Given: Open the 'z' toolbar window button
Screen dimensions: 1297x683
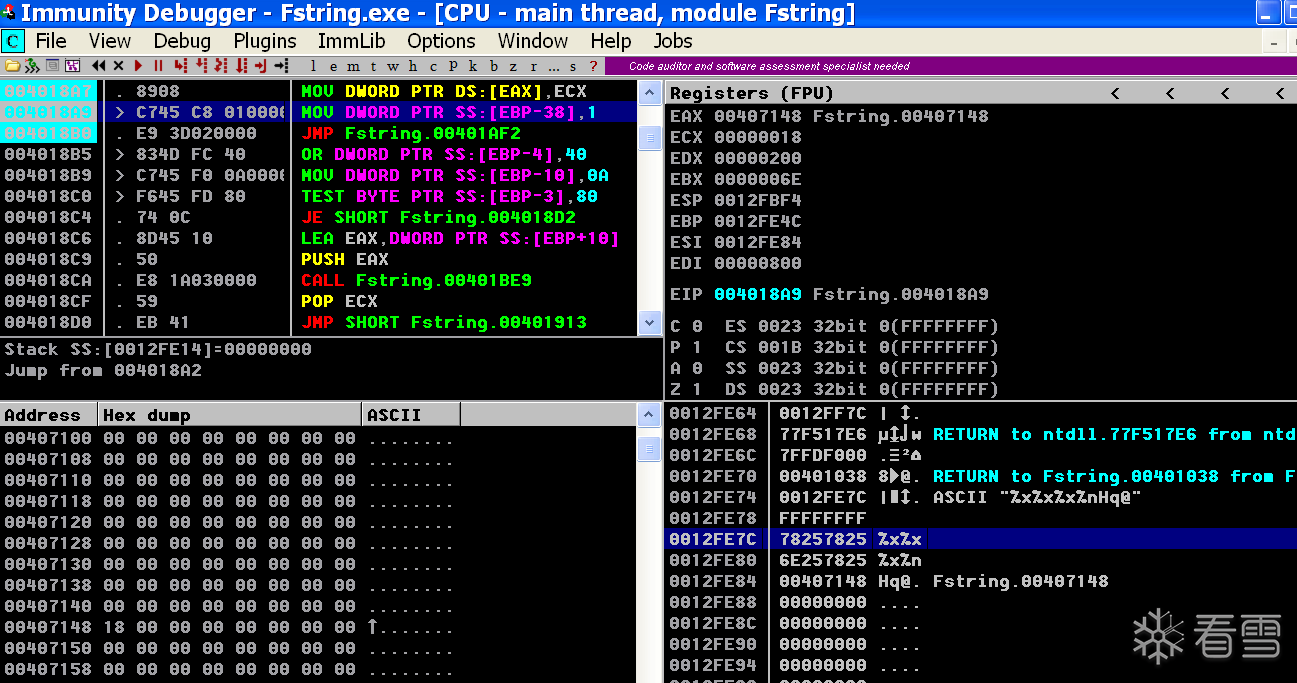Looking at the screenshot, I should click(513, 66).
